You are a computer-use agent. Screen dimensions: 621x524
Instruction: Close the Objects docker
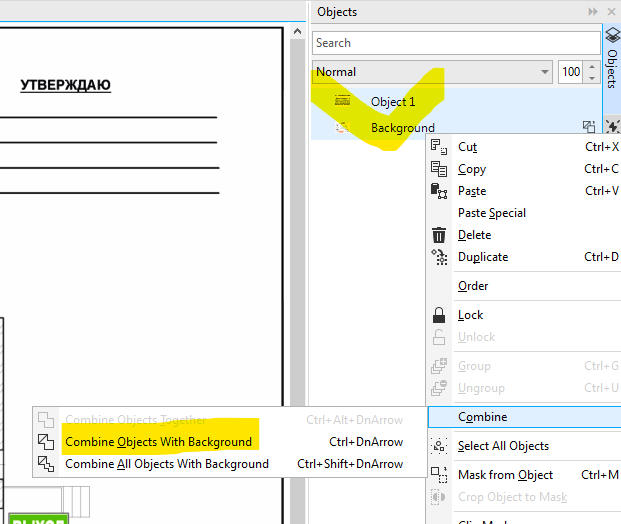(611, 12)
